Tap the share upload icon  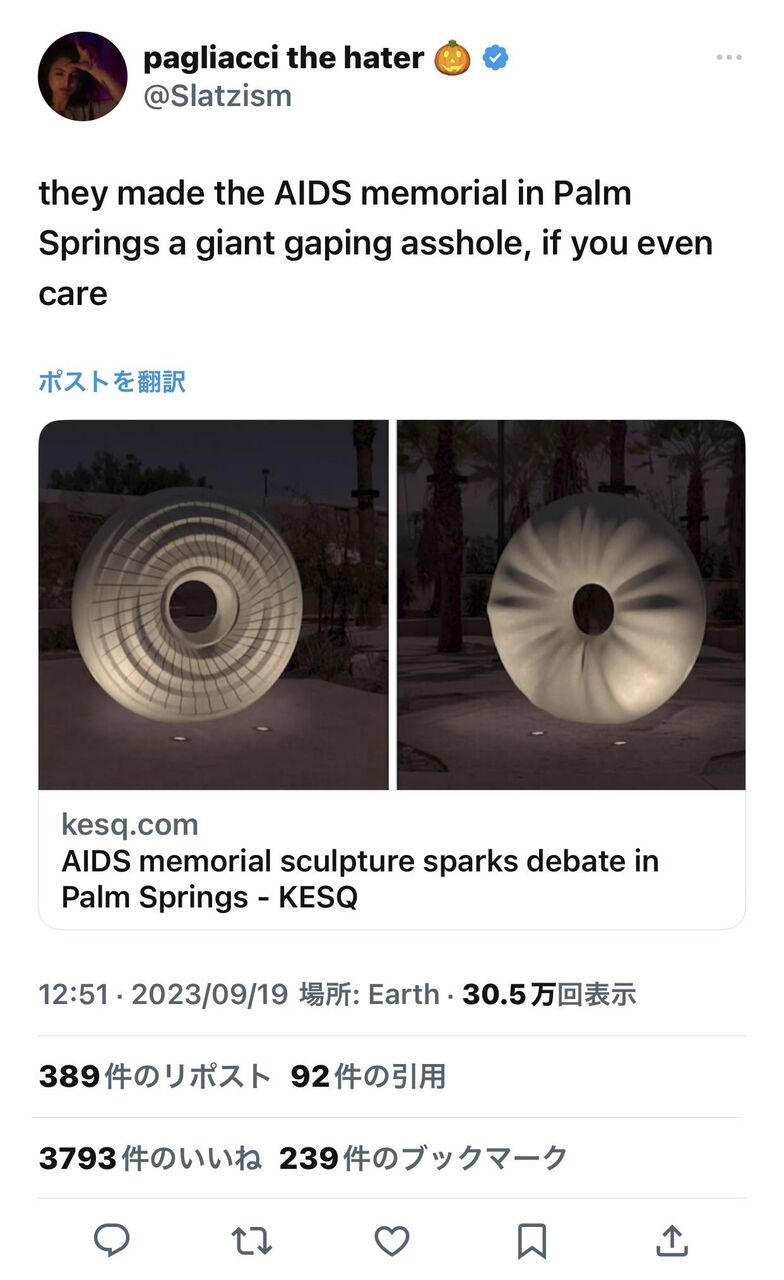(672, 1240)
